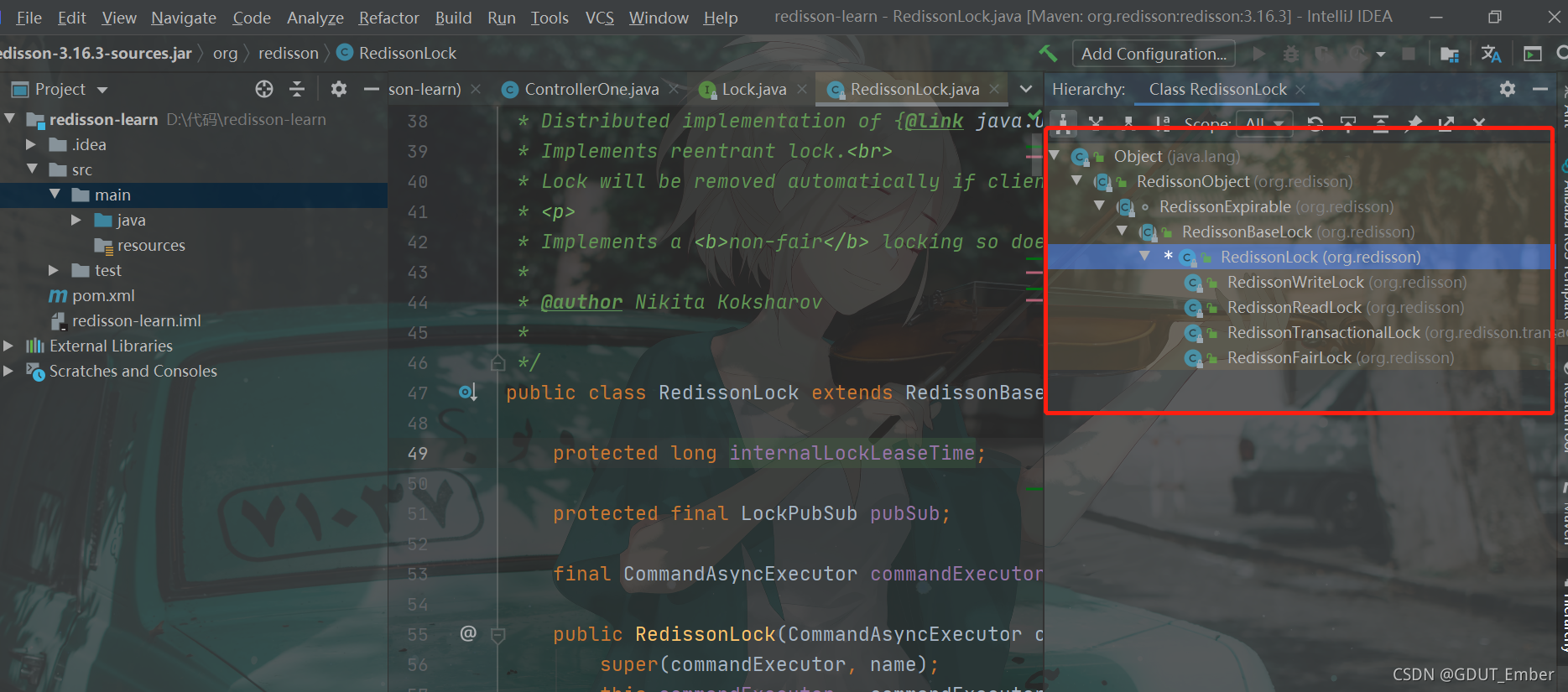Click Collapse All icon in Project panel
1568x692 pixels.
click(297, 89)
